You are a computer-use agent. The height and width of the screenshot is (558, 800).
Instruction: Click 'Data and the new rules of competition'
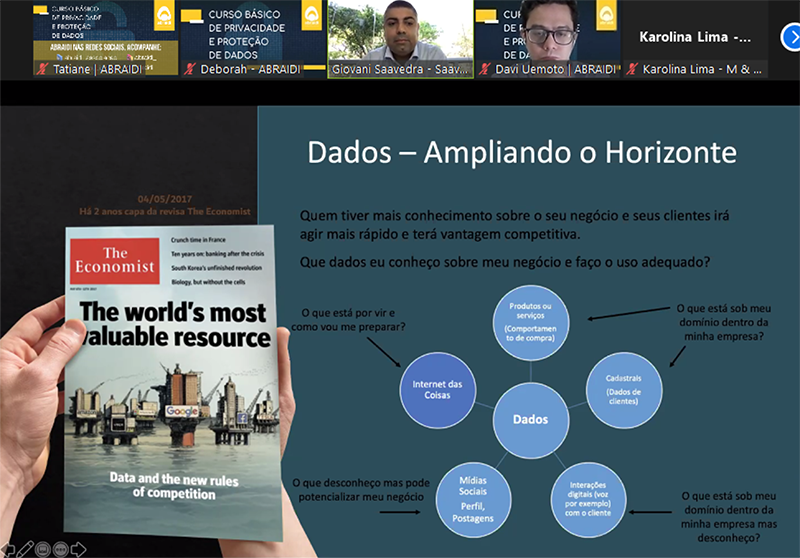pyautogui.click(x=174, y=486)
